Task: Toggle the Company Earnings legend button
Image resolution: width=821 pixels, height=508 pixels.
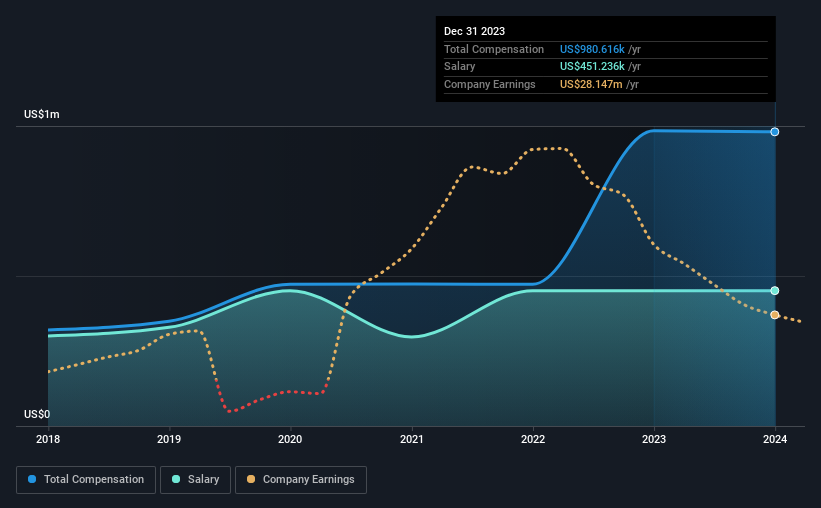Action: pos(301,480)
